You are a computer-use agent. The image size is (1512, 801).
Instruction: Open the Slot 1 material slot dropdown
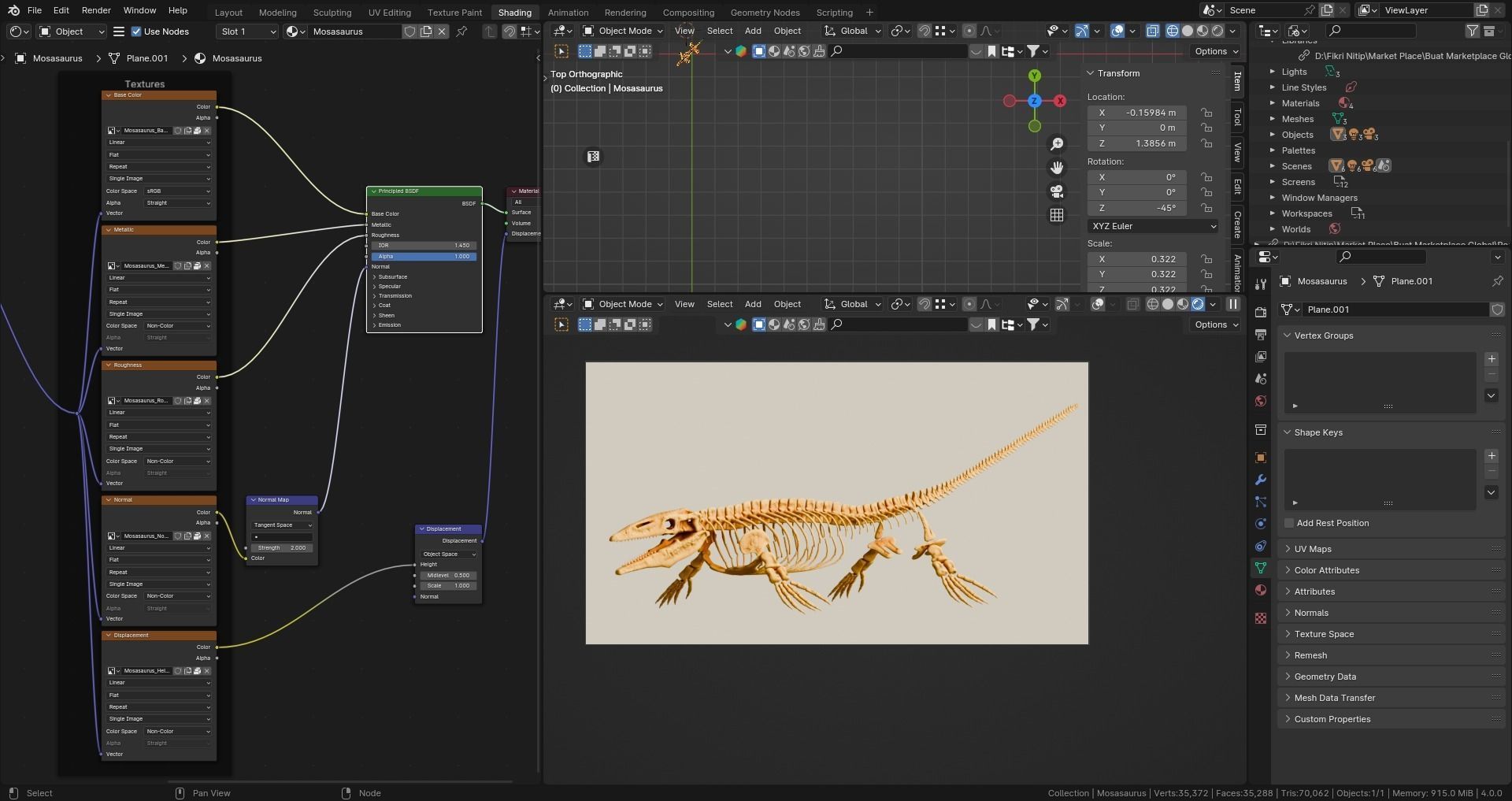tap(247, 32)
